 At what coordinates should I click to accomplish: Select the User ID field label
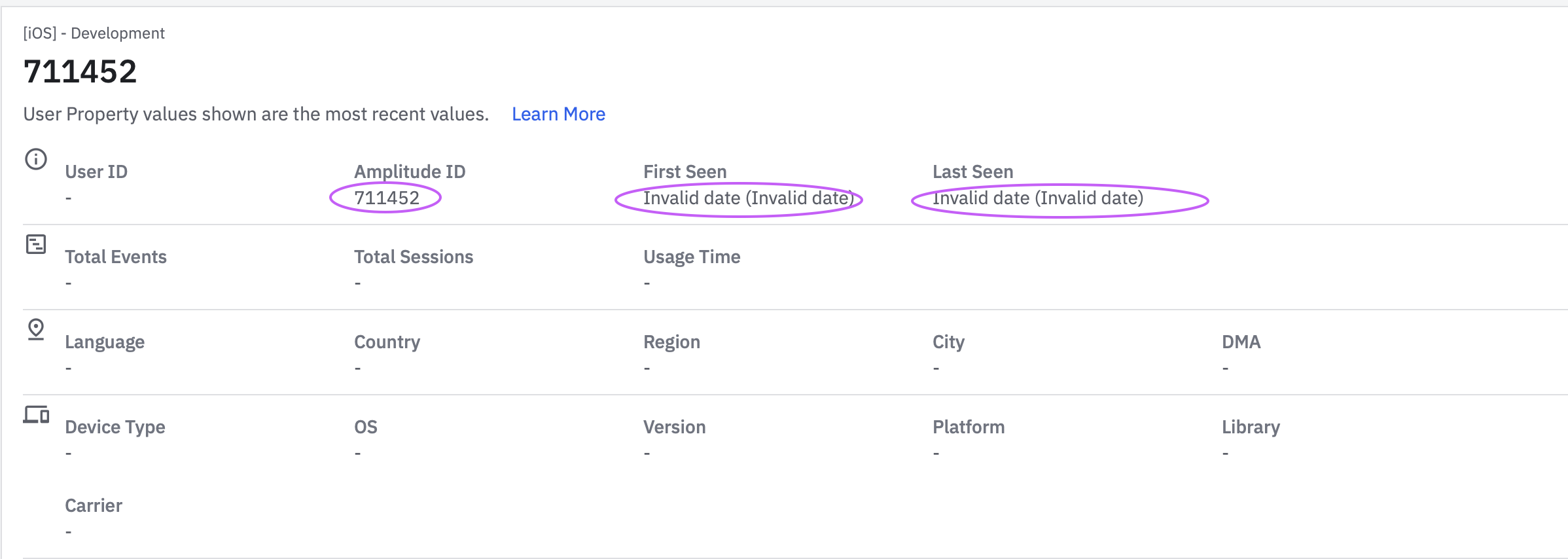[x=96, y=171]
